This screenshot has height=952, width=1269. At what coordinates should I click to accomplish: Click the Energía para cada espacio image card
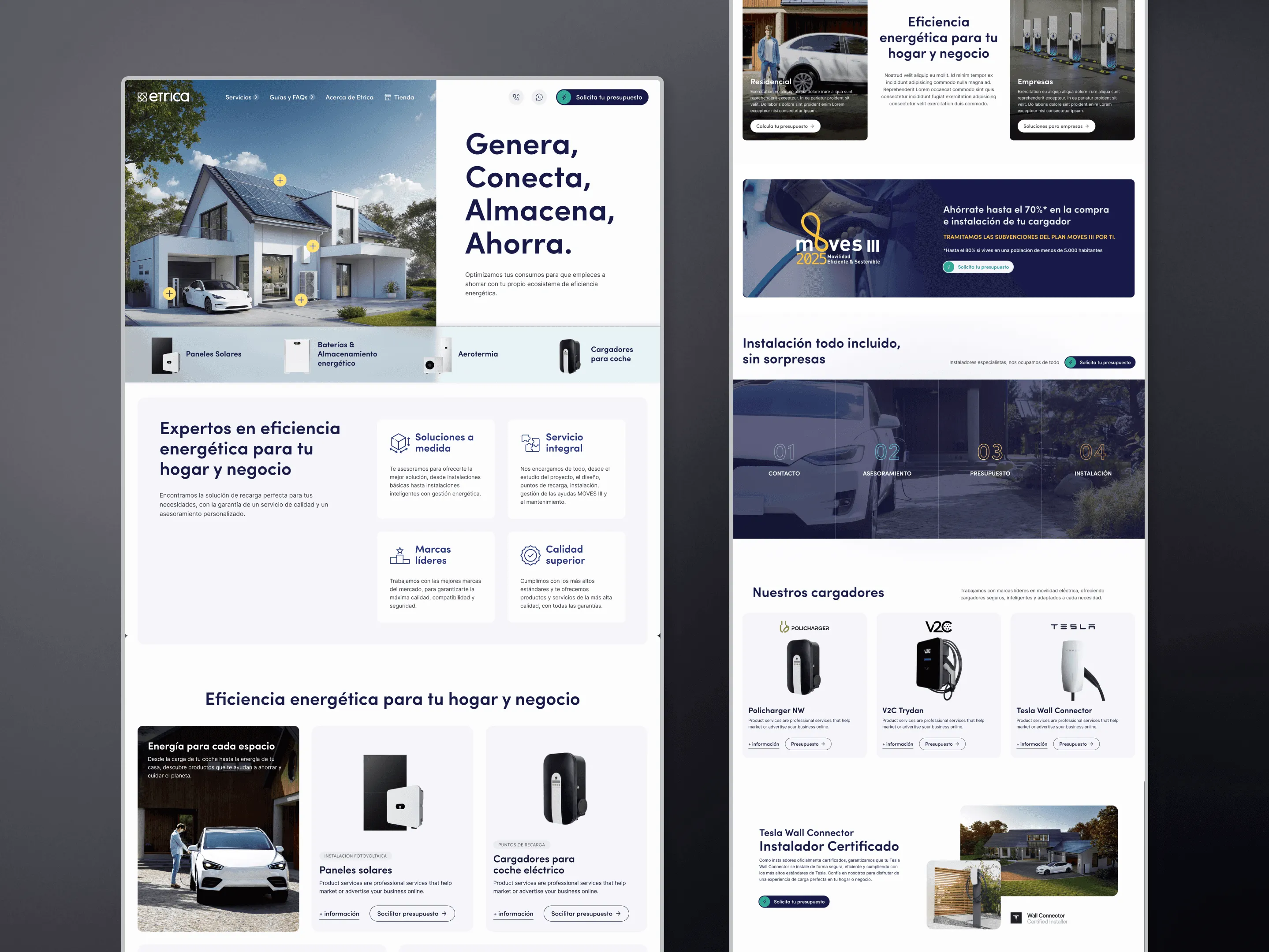coord(218,828)
